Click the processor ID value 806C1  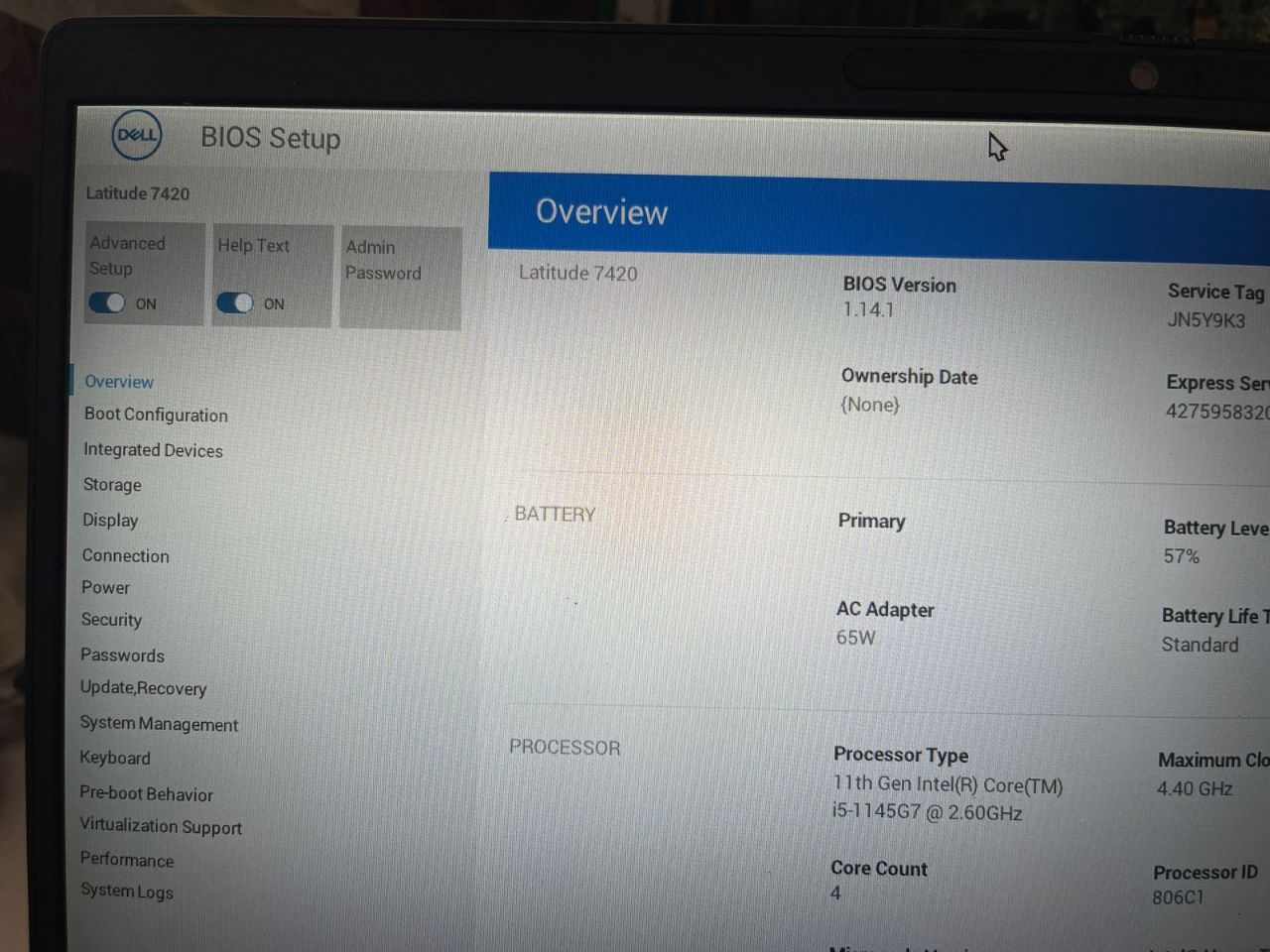point(1178,897)
